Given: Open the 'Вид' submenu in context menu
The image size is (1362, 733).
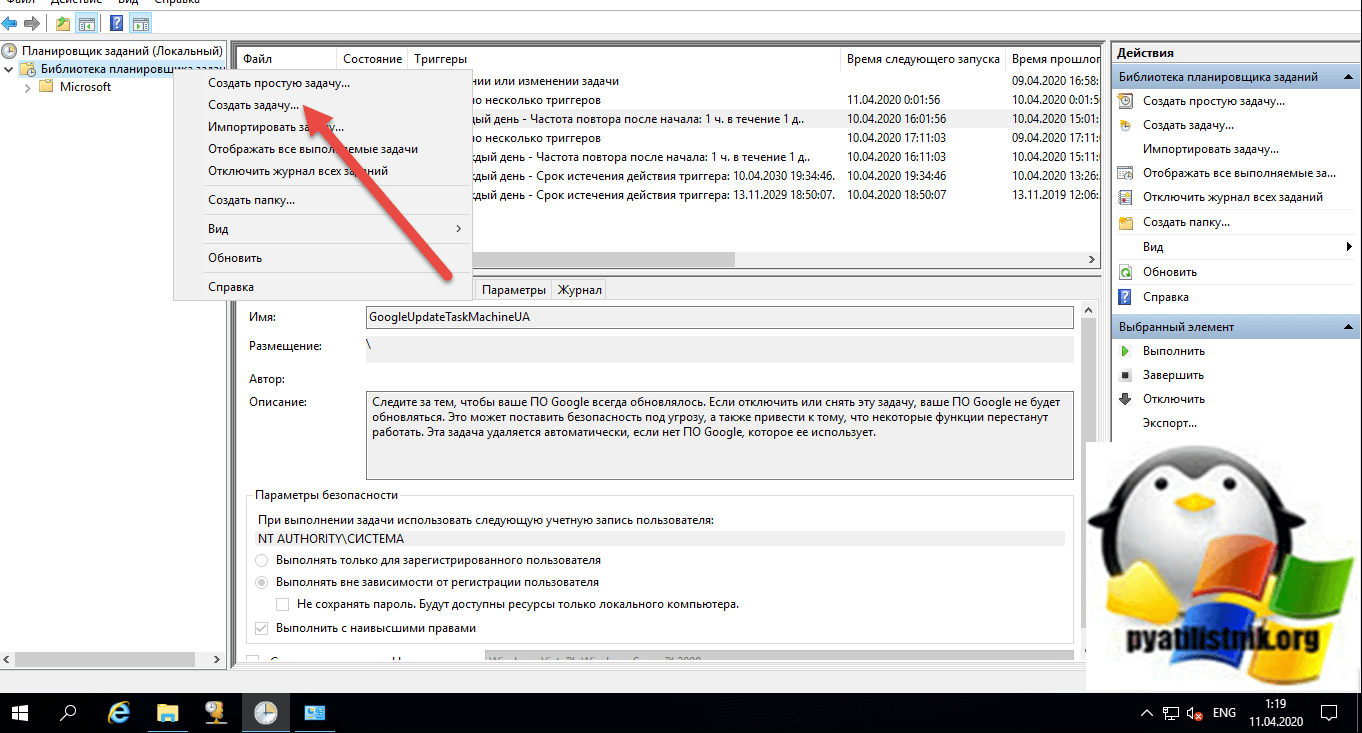Looking at the screenshot, I should point(321,229).
